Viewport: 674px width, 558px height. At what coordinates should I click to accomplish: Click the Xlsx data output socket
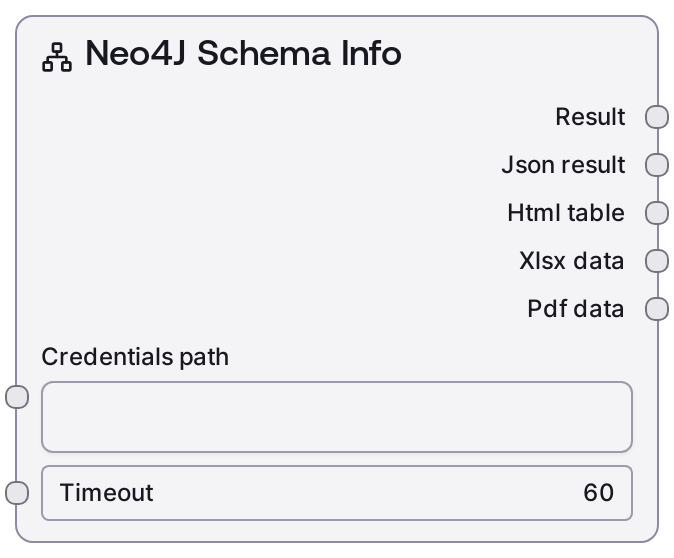pyautogui.click(x=656, y=261)
